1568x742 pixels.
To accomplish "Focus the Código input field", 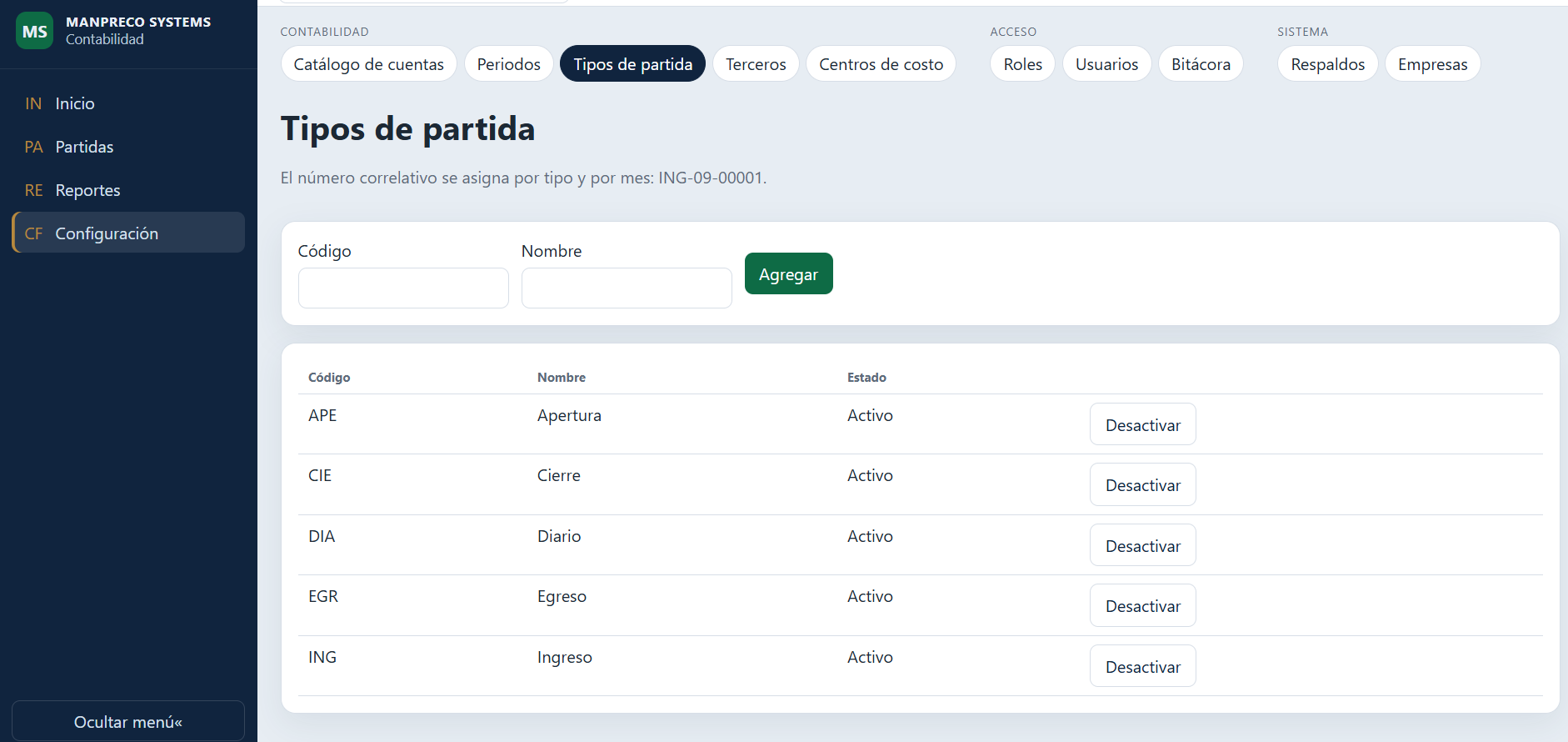I will (403, 288).
